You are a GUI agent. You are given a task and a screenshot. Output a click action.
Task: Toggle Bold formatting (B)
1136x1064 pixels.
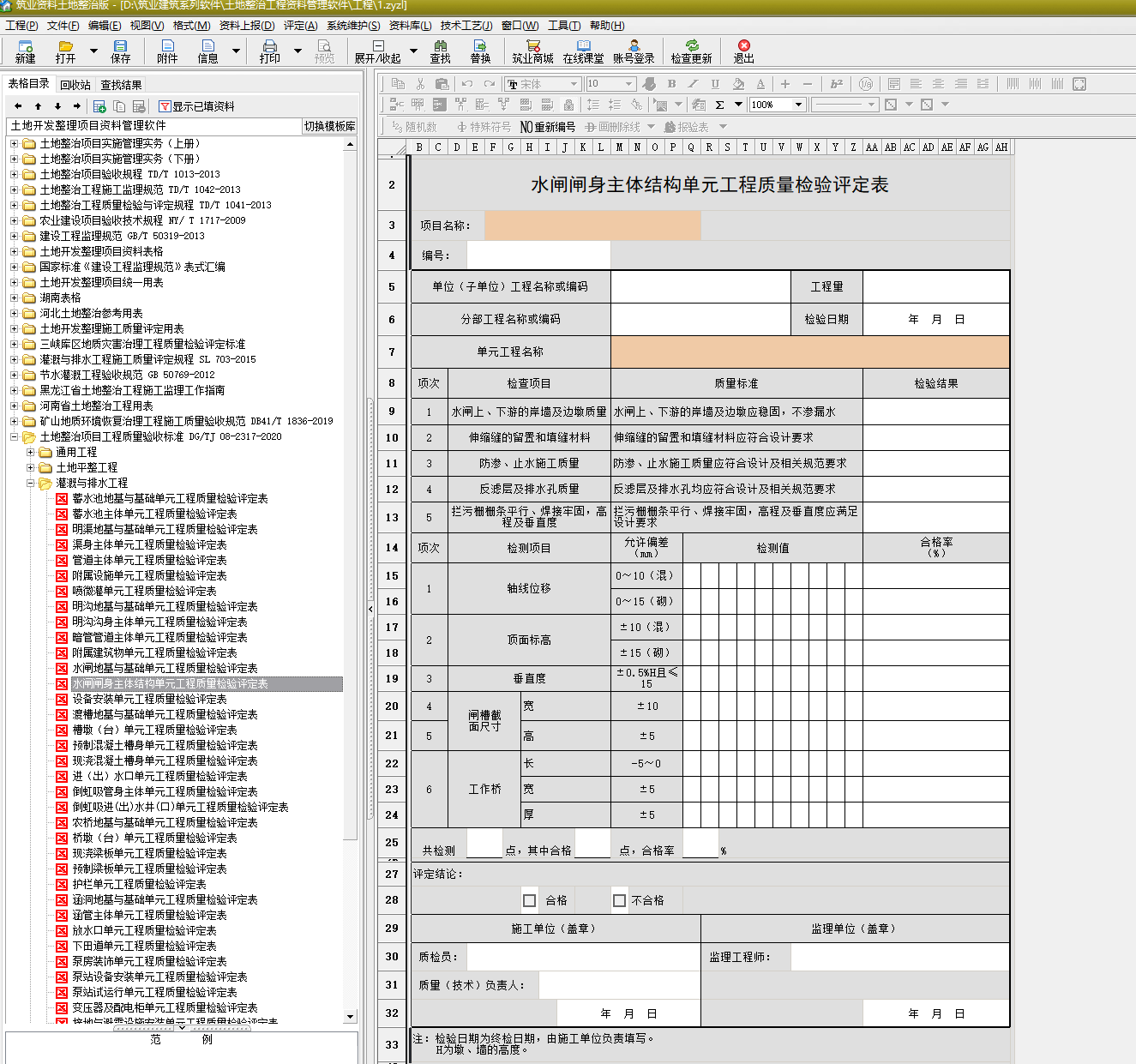pos(671,84)
